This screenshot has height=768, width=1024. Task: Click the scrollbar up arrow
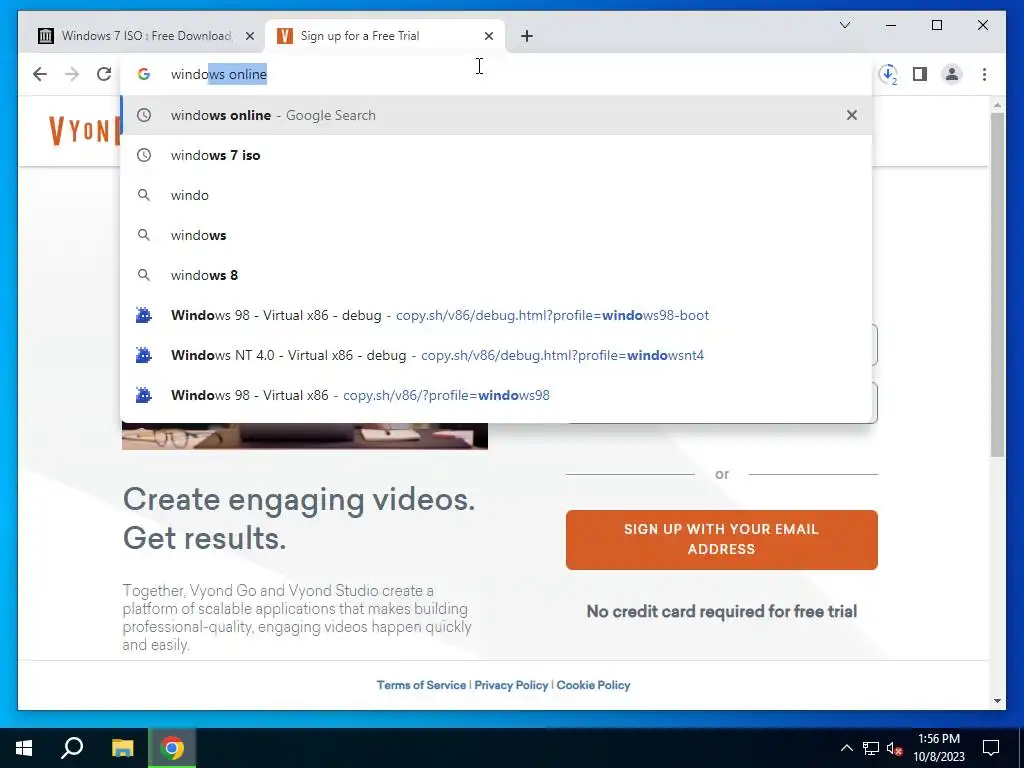tap(997, 104)
